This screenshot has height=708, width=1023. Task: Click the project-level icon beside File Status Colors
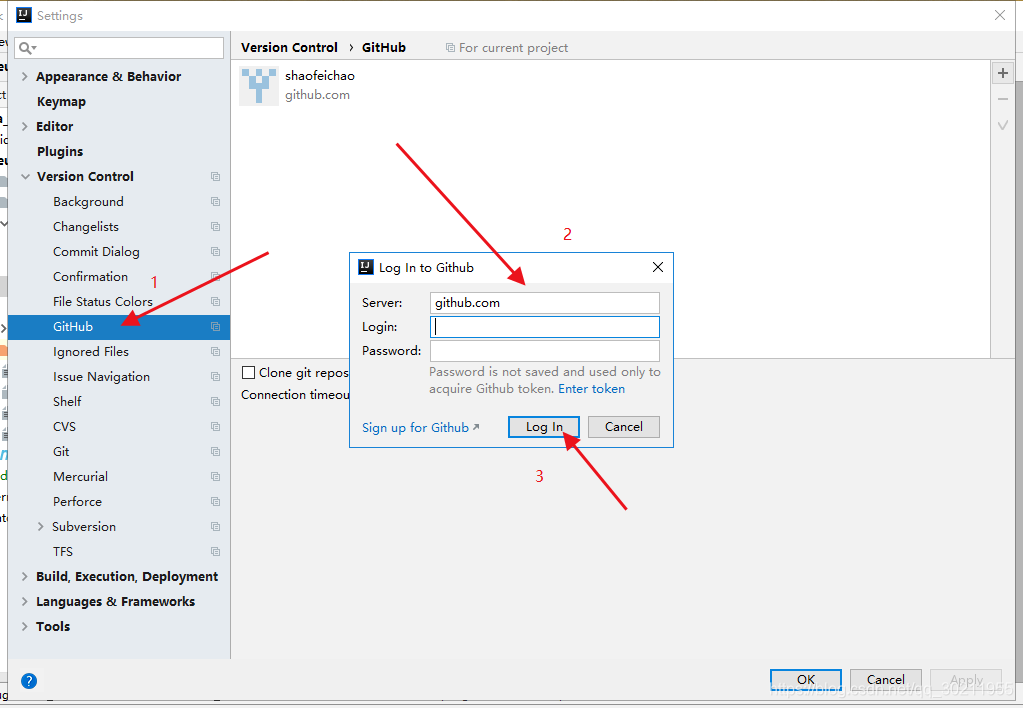(215, 301)
